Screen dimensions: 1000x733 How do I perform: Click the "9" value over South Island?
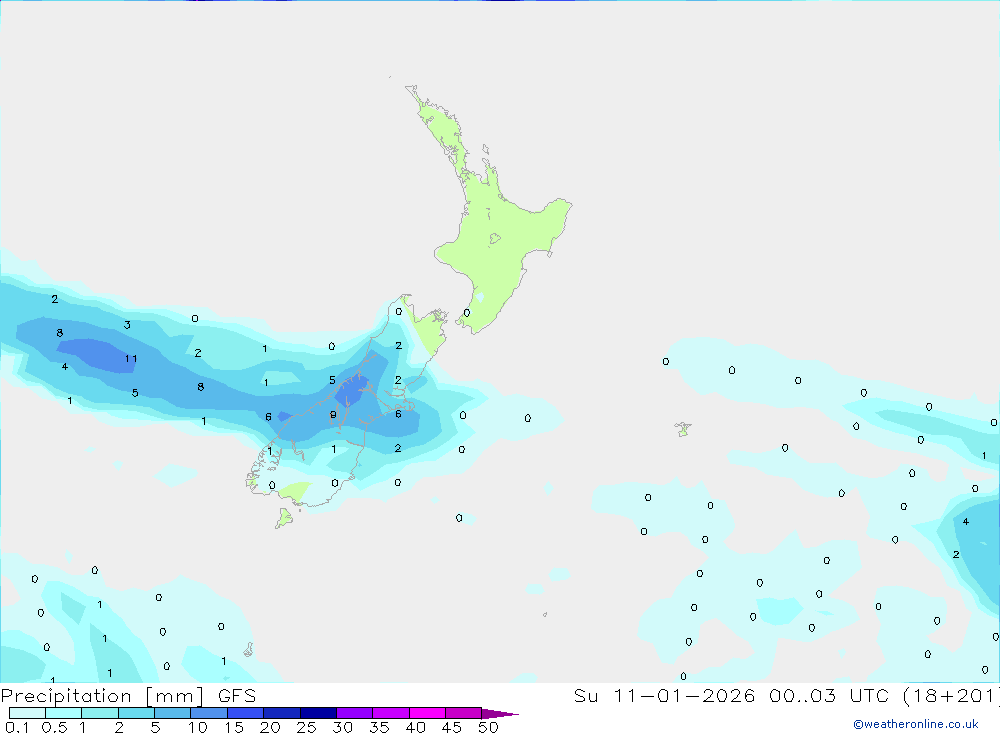pyautogui.click(x=333, y=415)
